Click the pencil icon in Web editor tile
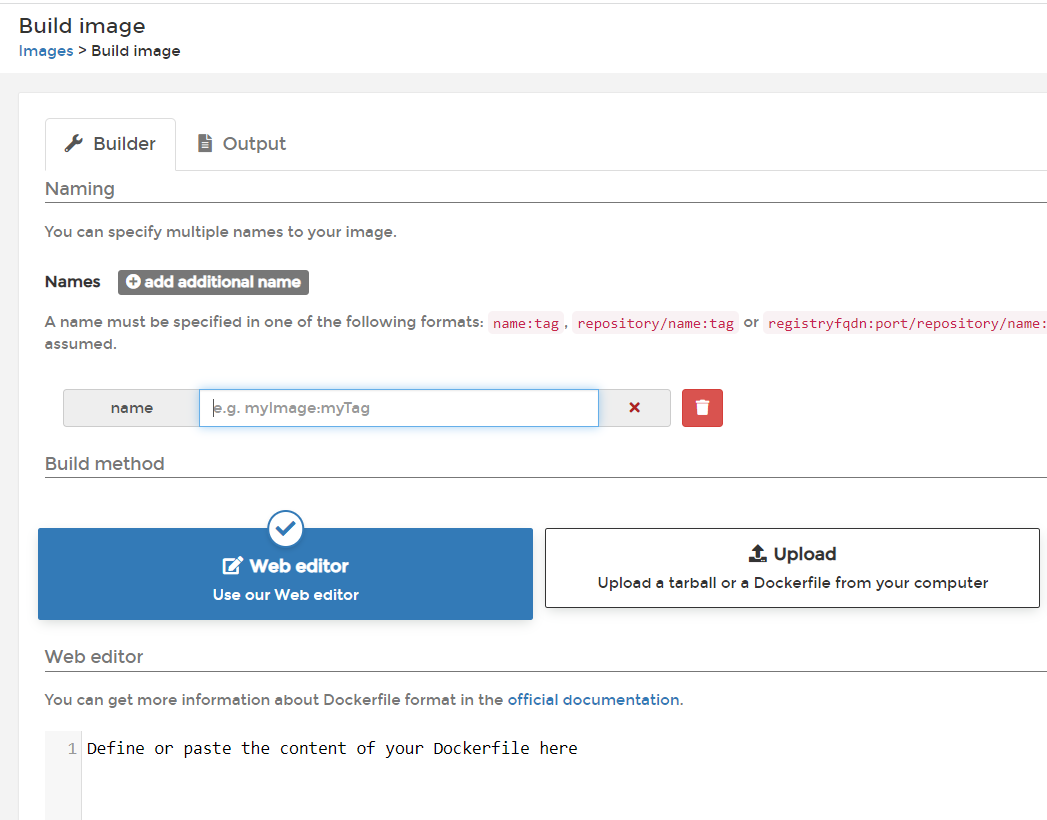The image size is (1047, 820). (x=232, y=566)
